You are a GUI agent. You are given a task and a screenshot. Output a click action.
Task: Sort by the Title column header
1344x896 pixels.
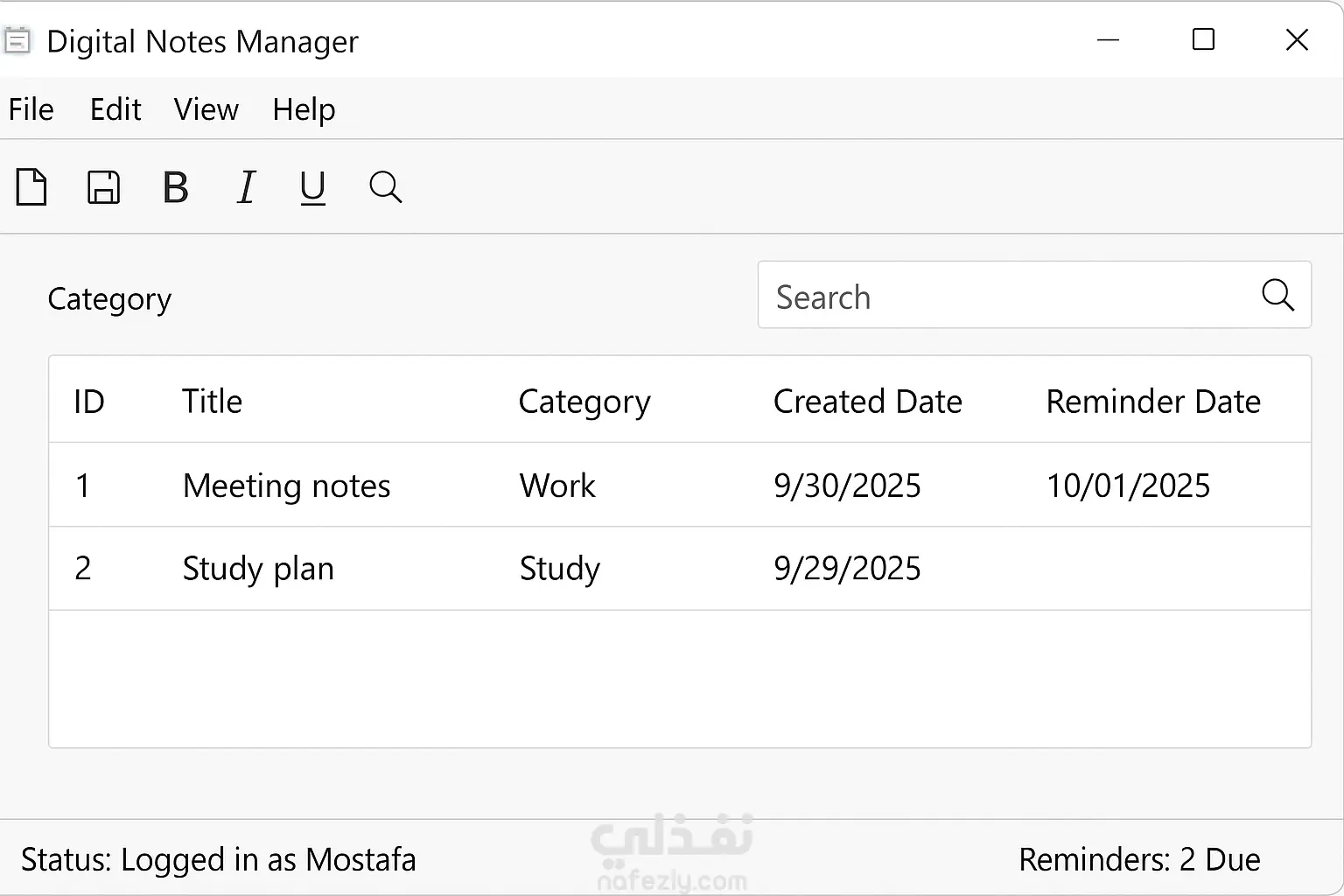coord(212,402)
